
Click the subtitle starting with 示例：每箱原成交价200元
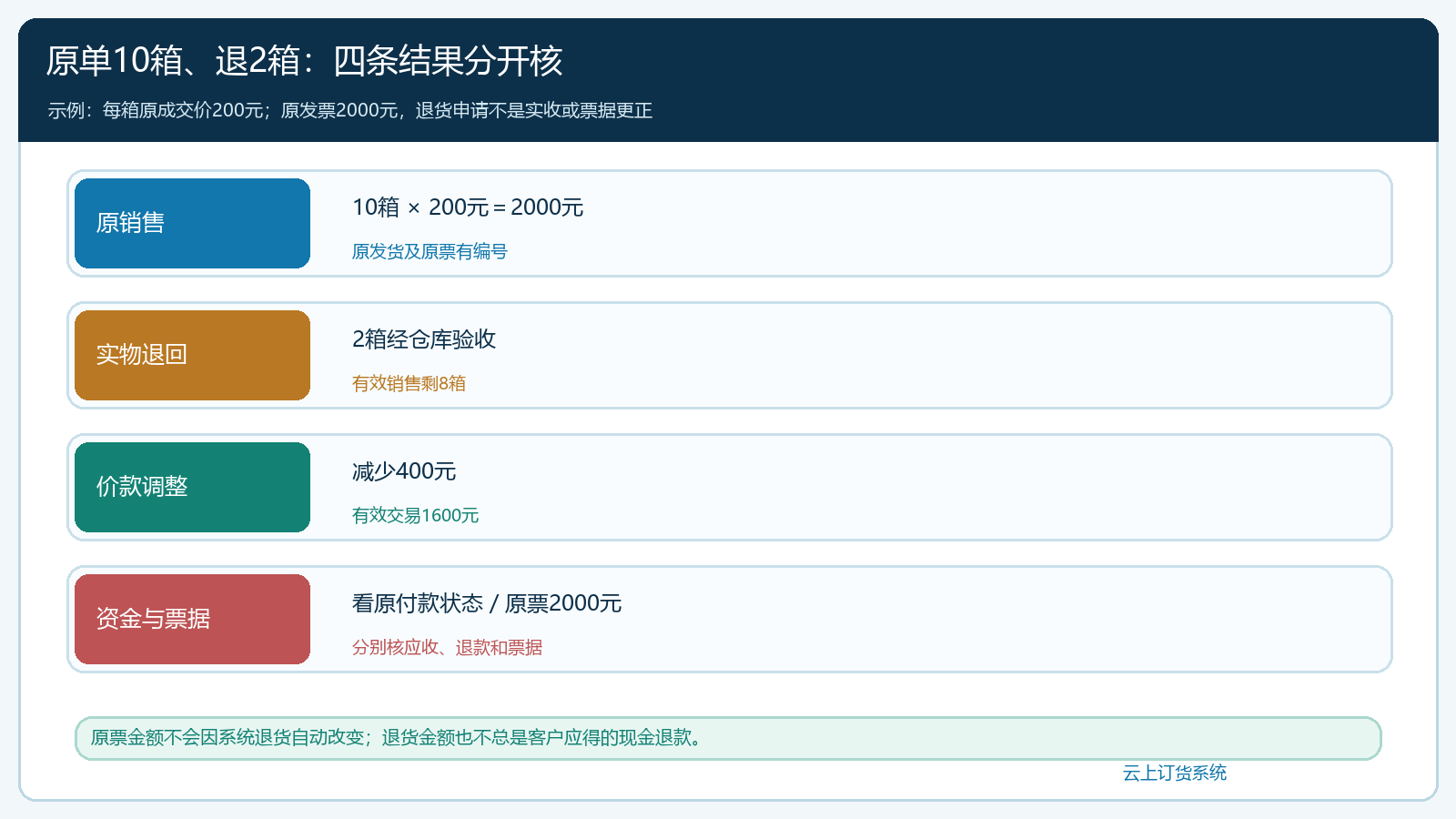pyautogui.click(x=350, y=110)
